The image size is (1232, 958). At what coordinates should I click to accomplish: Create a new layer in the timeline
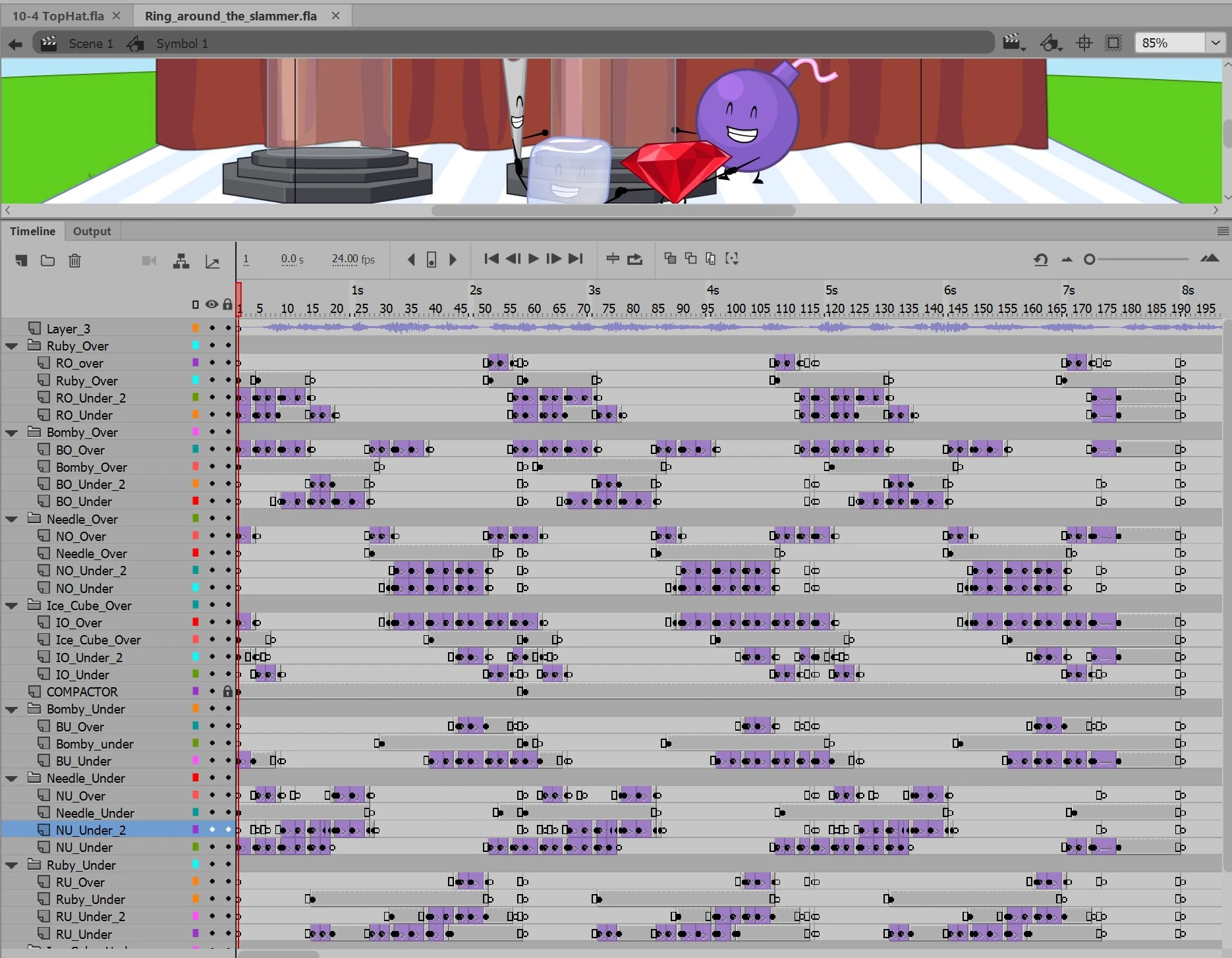[22, 261]
